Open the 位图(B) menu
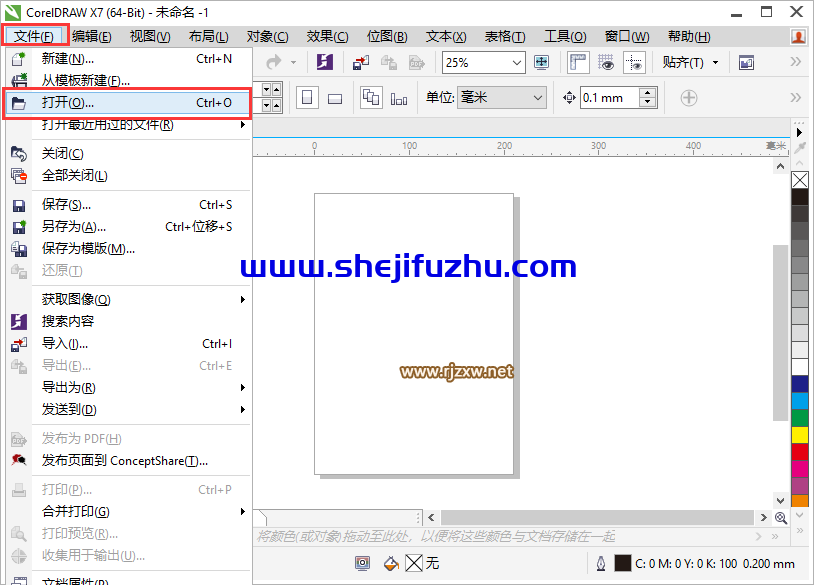Screen dimensions: 814x585 click(x=387, y=36)
